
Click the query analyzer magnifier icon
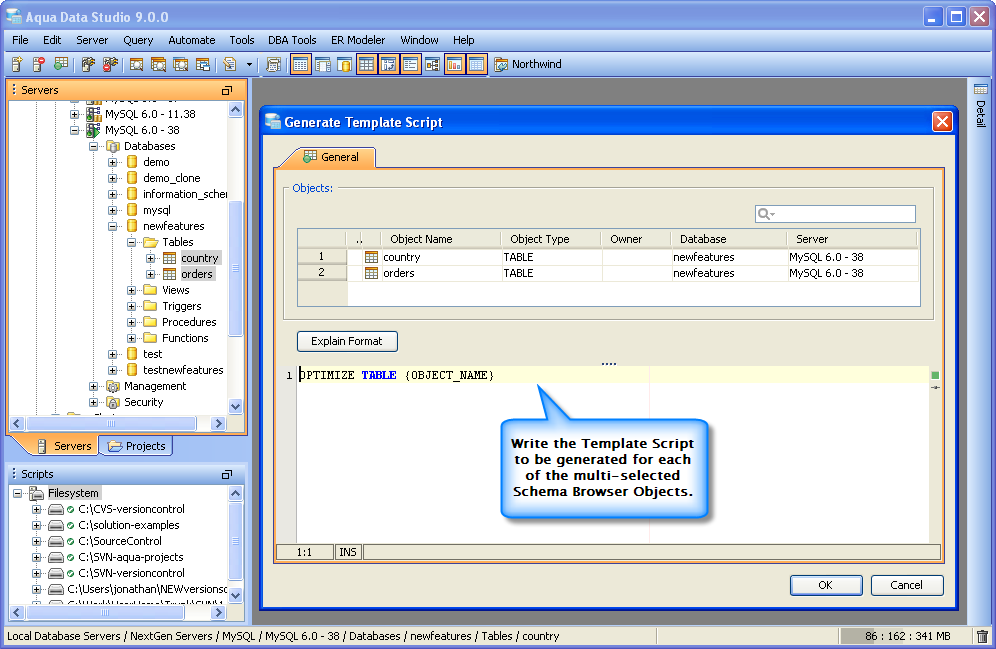click(136, 64)
